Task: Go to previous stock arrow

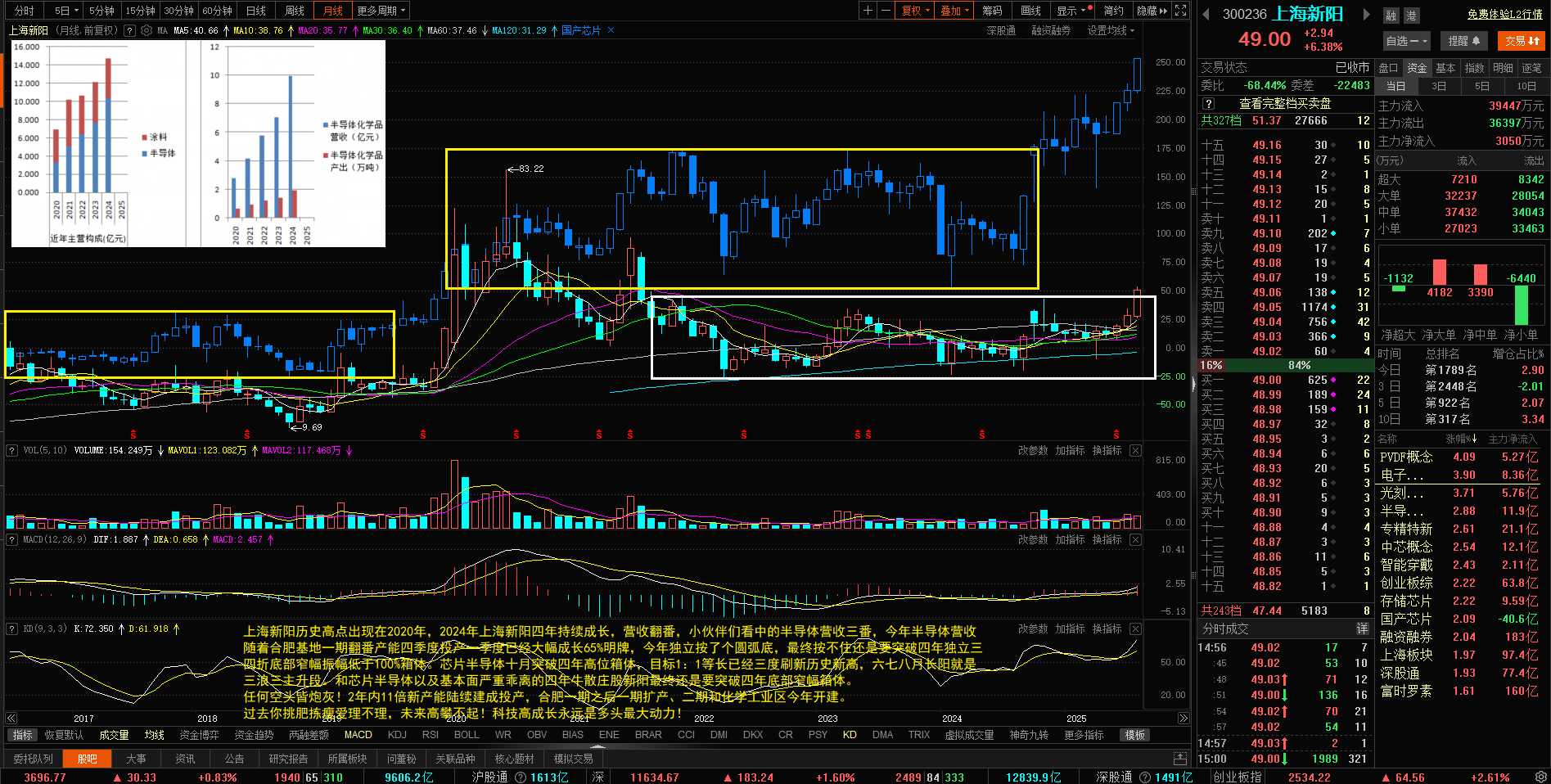Action: [x=1206, y=14]
